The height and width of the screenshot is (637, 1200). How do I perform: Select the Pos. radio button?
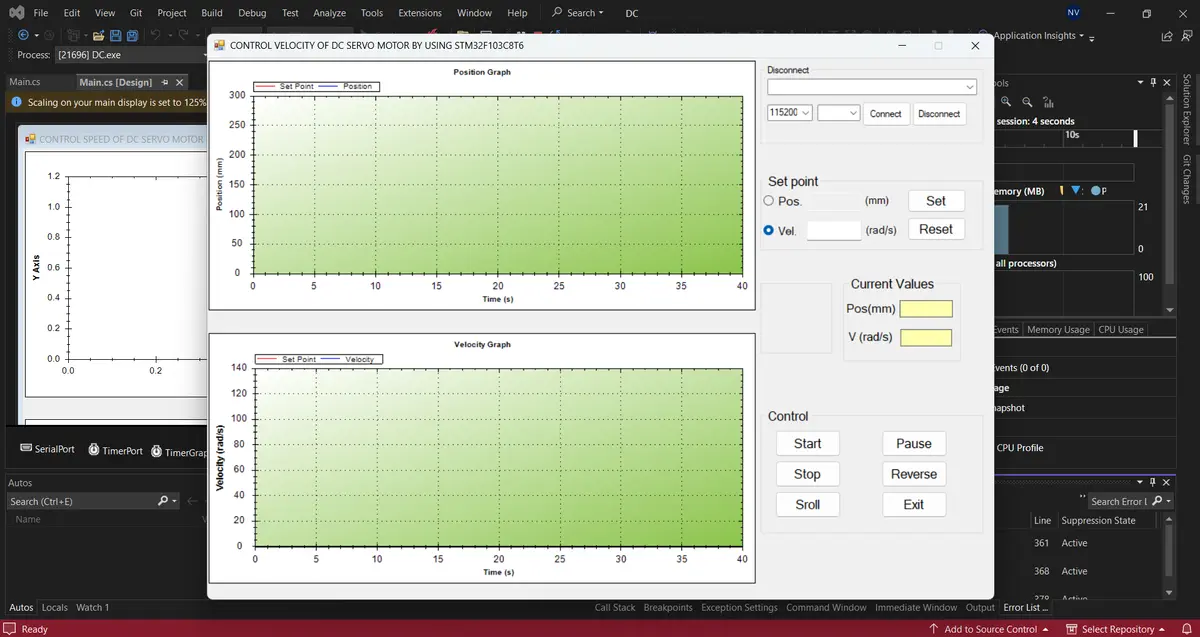(x=769, y=201)
